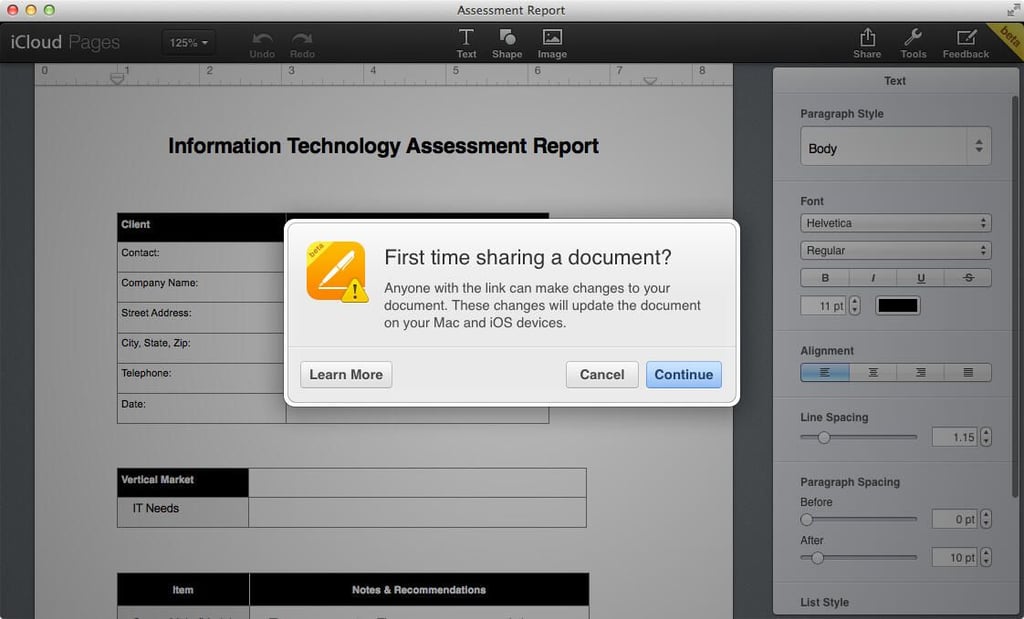Click the Continue button in dialog
The image size is (1024, 619).
click(x=684, y=375)
